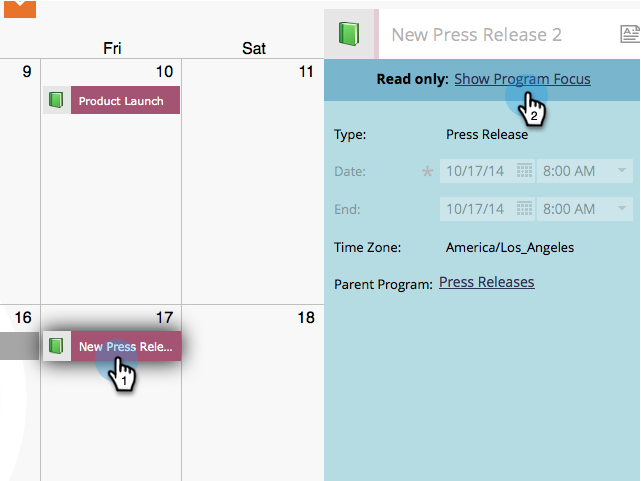
Task: Click the orange icon at top left
Action: pyautogui.click(x=20, y=9)
